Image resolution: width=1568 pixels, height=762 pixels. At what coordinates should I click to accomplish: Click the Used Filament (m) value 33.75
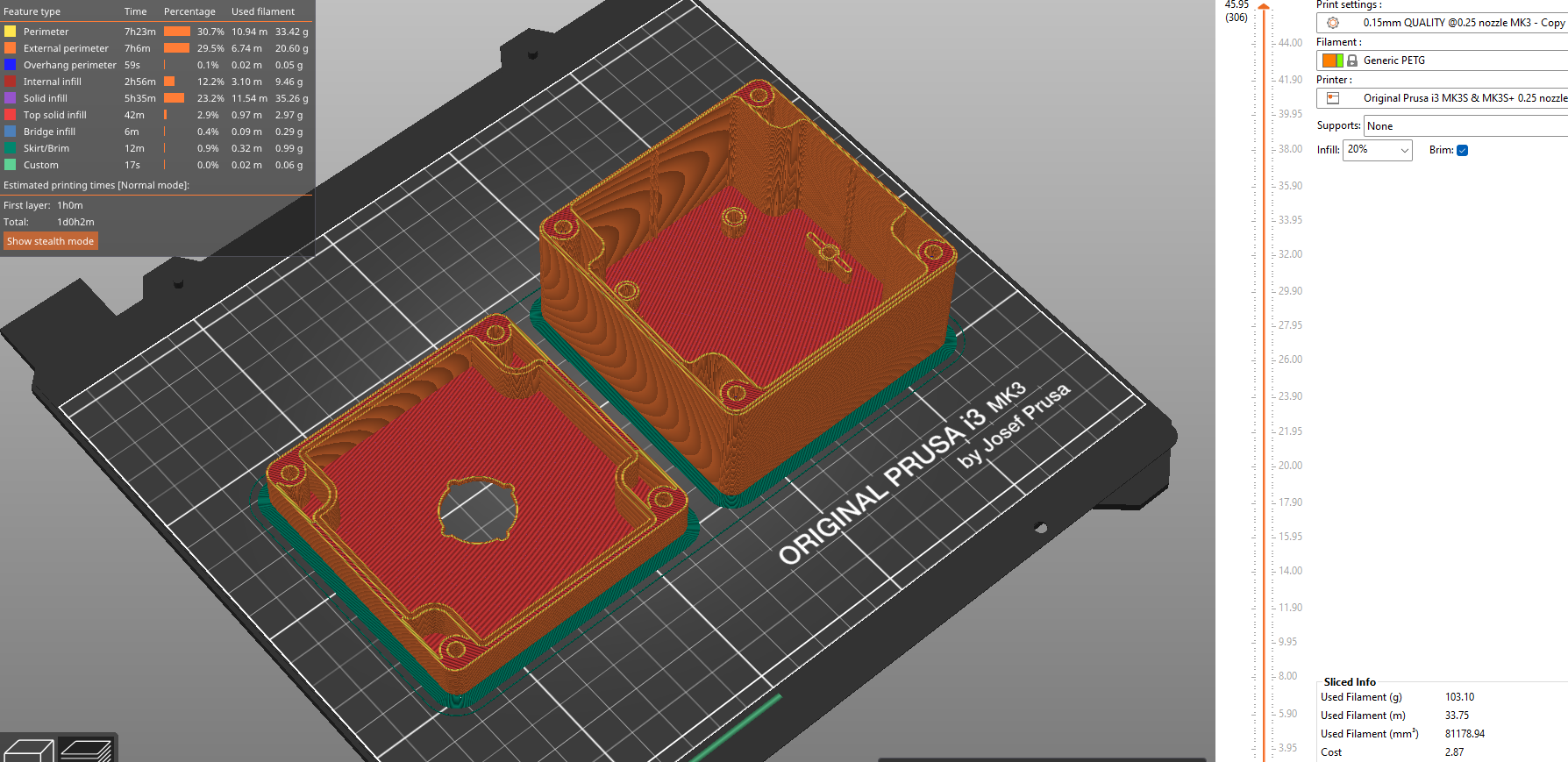1457,716
